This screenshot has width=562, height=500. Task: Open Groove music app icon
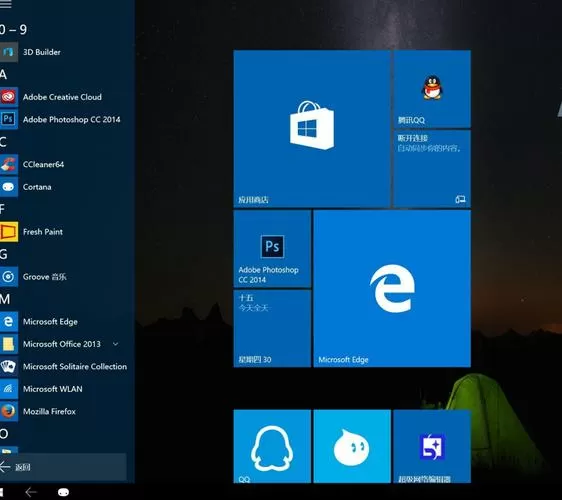[8, 277]
